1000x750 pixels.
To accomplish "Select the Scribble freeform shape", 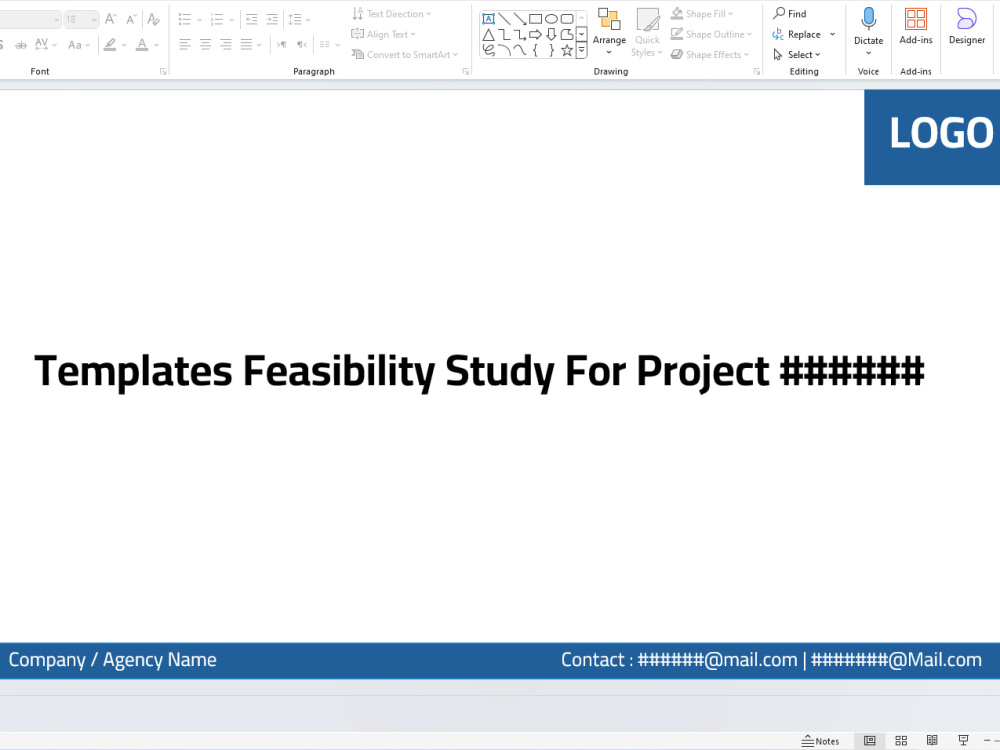I will 489,50.
